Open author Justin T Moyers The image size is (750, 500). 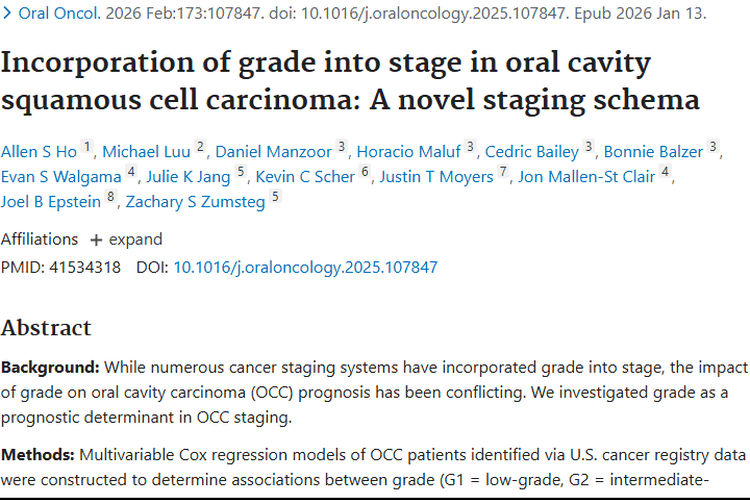point(438,177)
